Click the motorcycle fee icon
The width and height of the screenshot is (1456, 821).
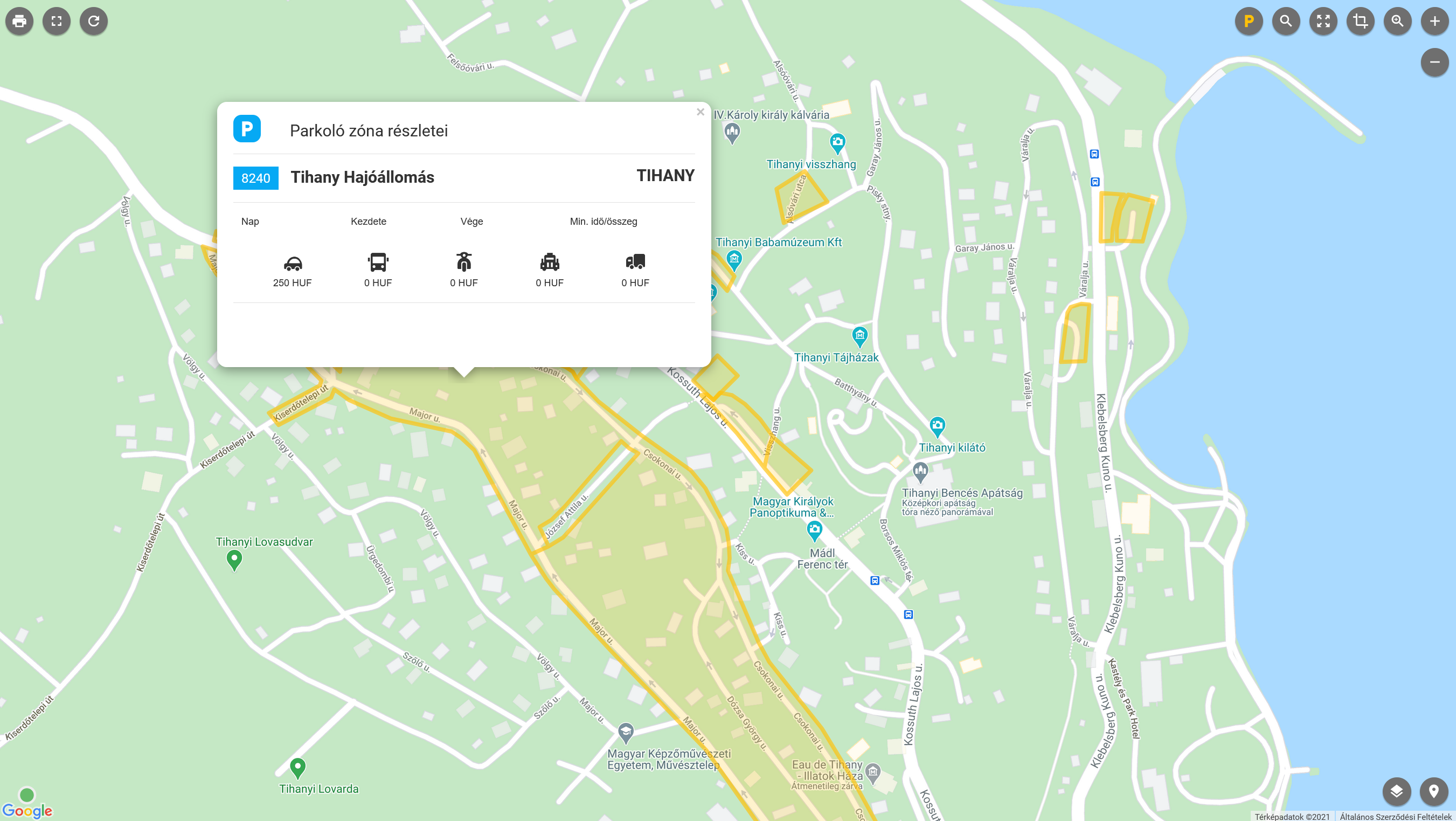[464, 262]
